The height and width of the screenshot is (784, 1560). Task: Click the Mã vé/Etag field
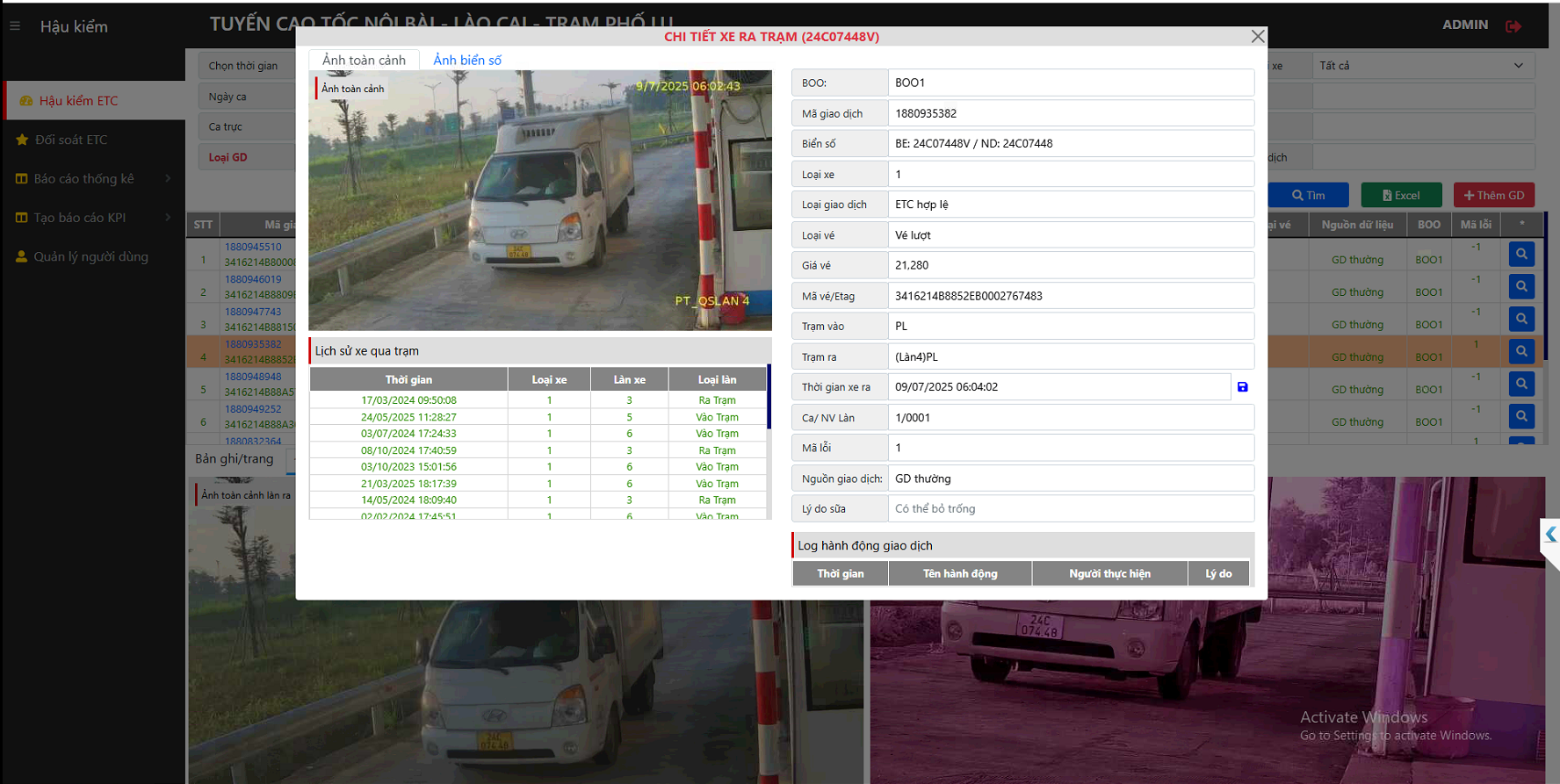[x=1071, y=296]
